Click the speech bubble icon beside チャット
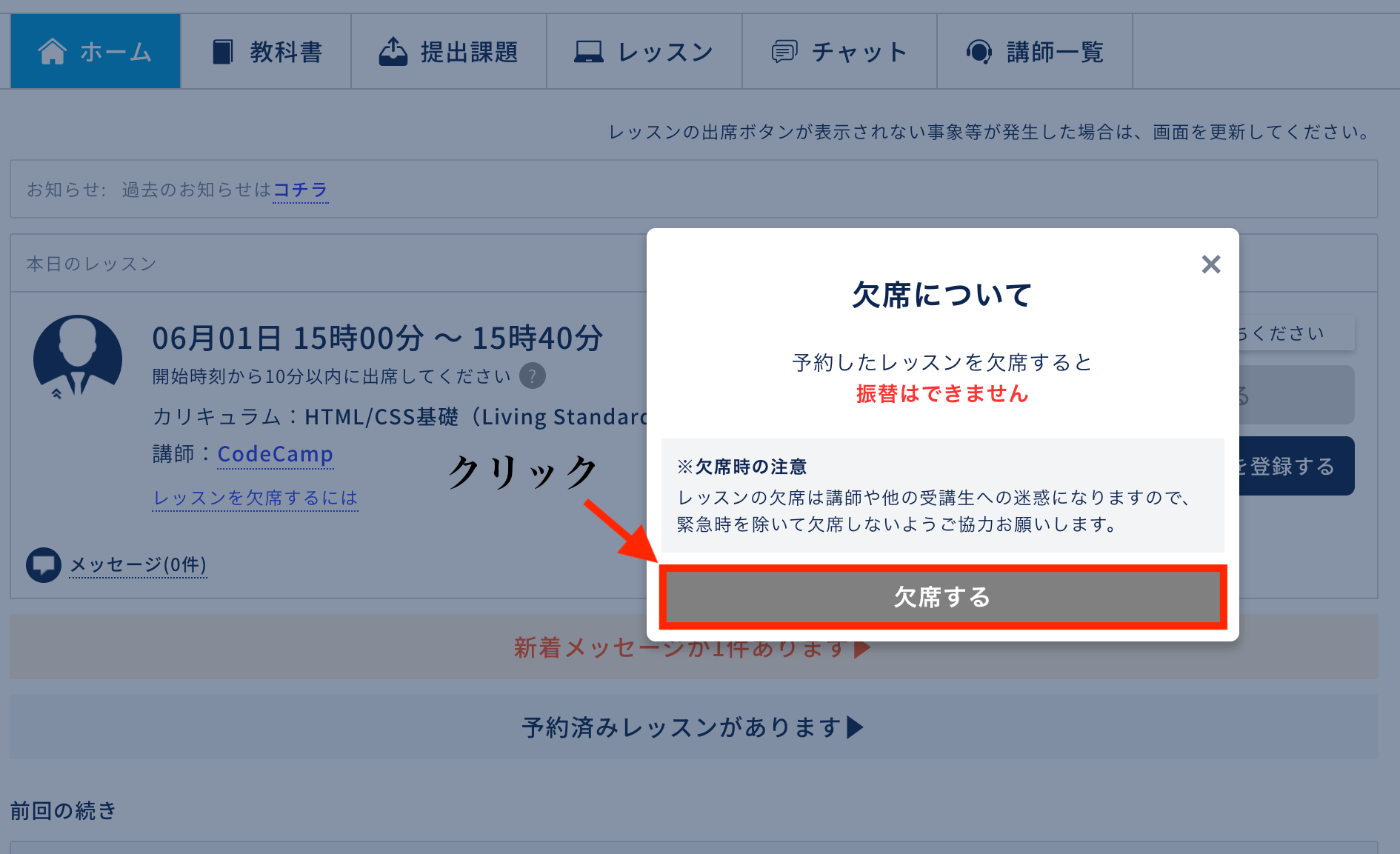The image size is (1400, 854). tap(784, 52)
